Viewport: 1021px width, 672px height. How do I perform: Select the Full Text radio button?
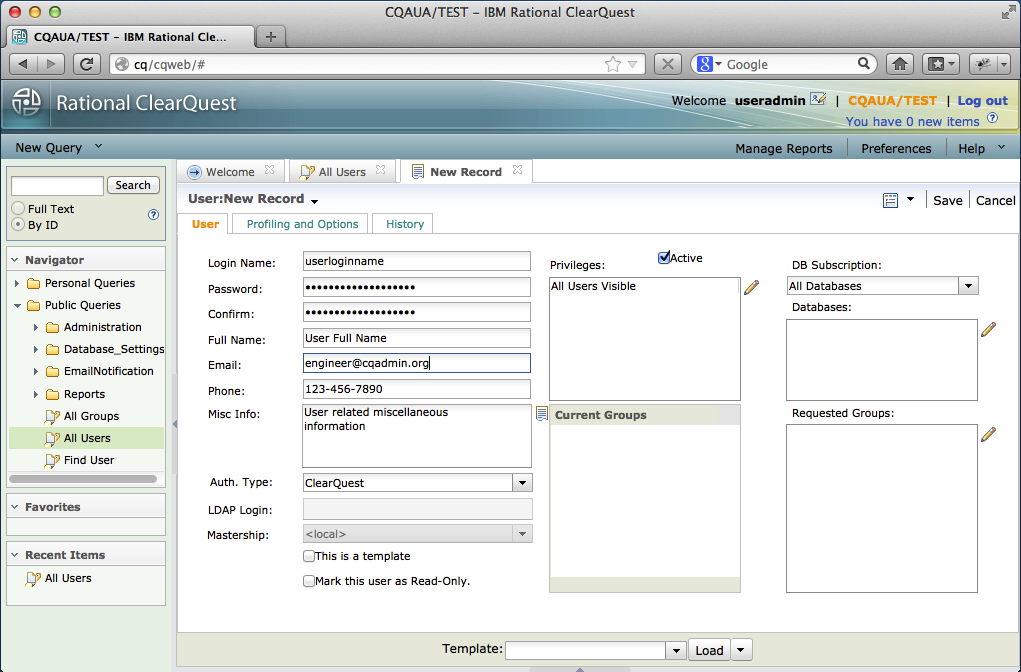pos(18,208)
